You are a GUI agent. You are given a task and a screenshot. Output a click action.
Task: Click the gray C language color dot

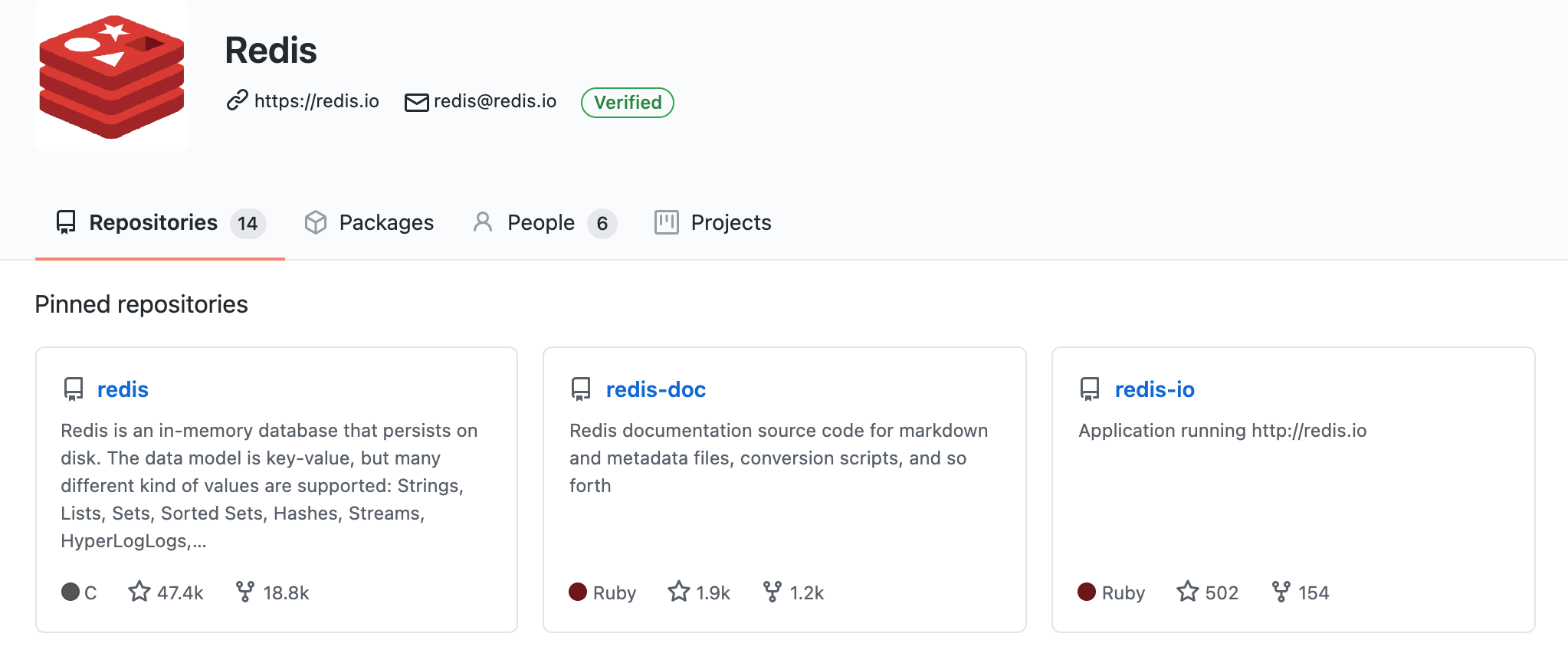click(x=71, y=592)
